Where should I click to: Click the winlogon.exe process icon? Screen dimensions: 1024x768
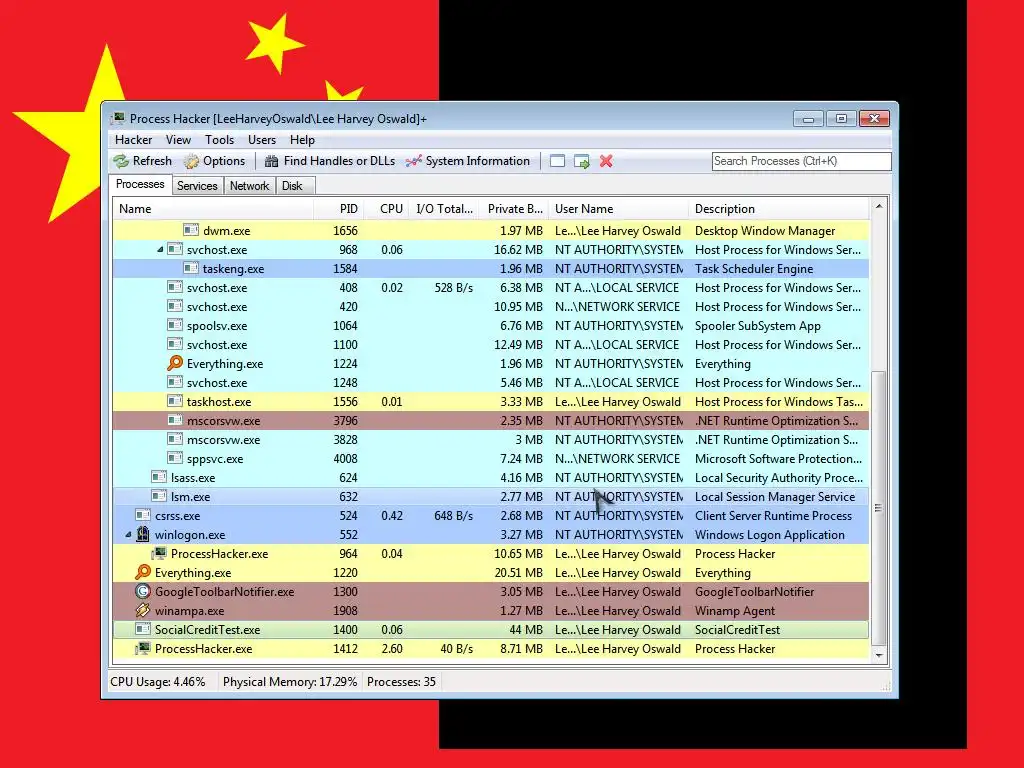point(142,534)
